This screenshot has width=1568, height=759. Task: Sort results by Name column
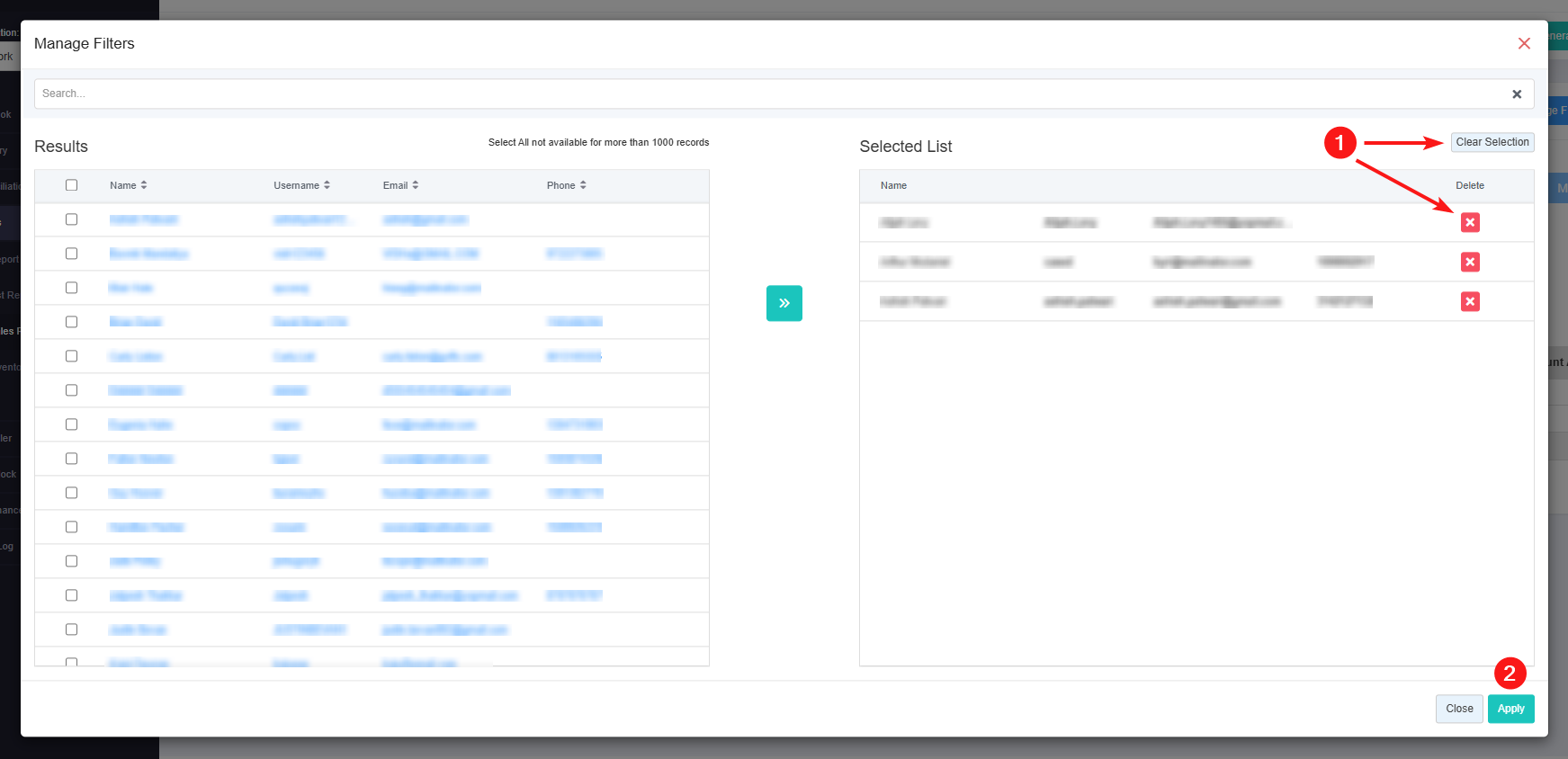click(x=129, y=185)
